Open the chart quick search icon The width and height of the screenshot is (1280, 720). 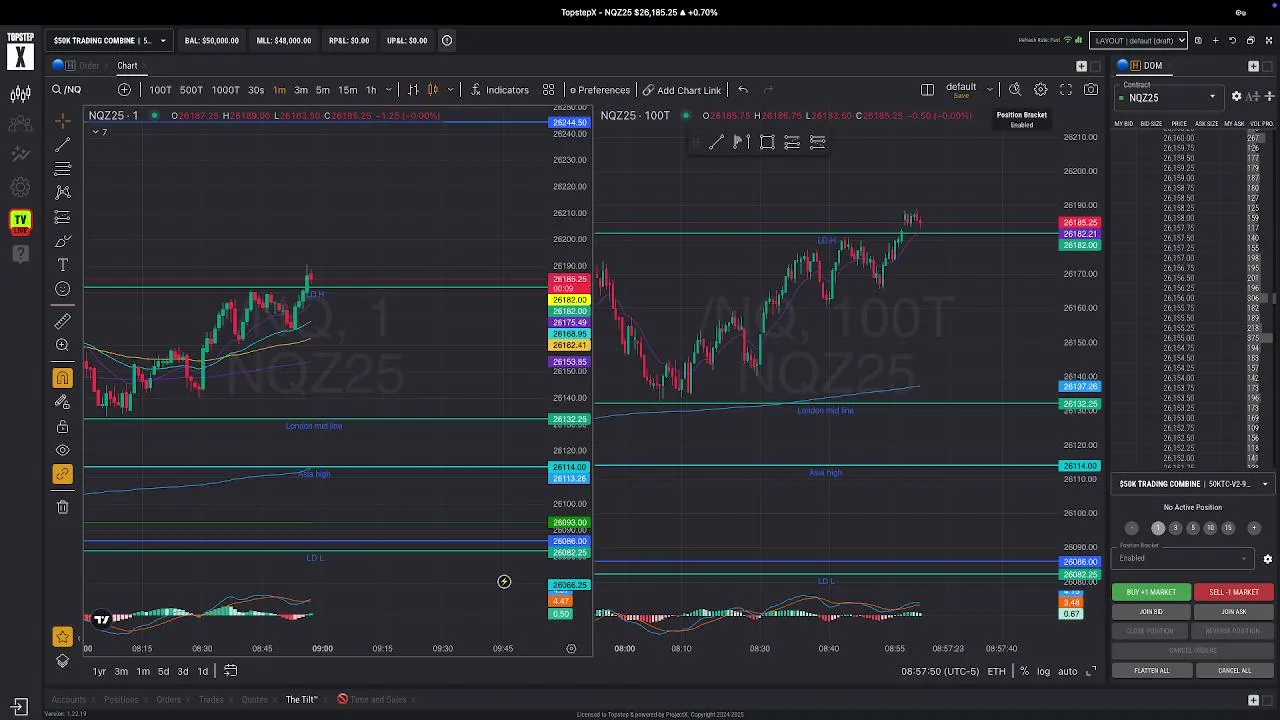click(x=1015, y=90)
